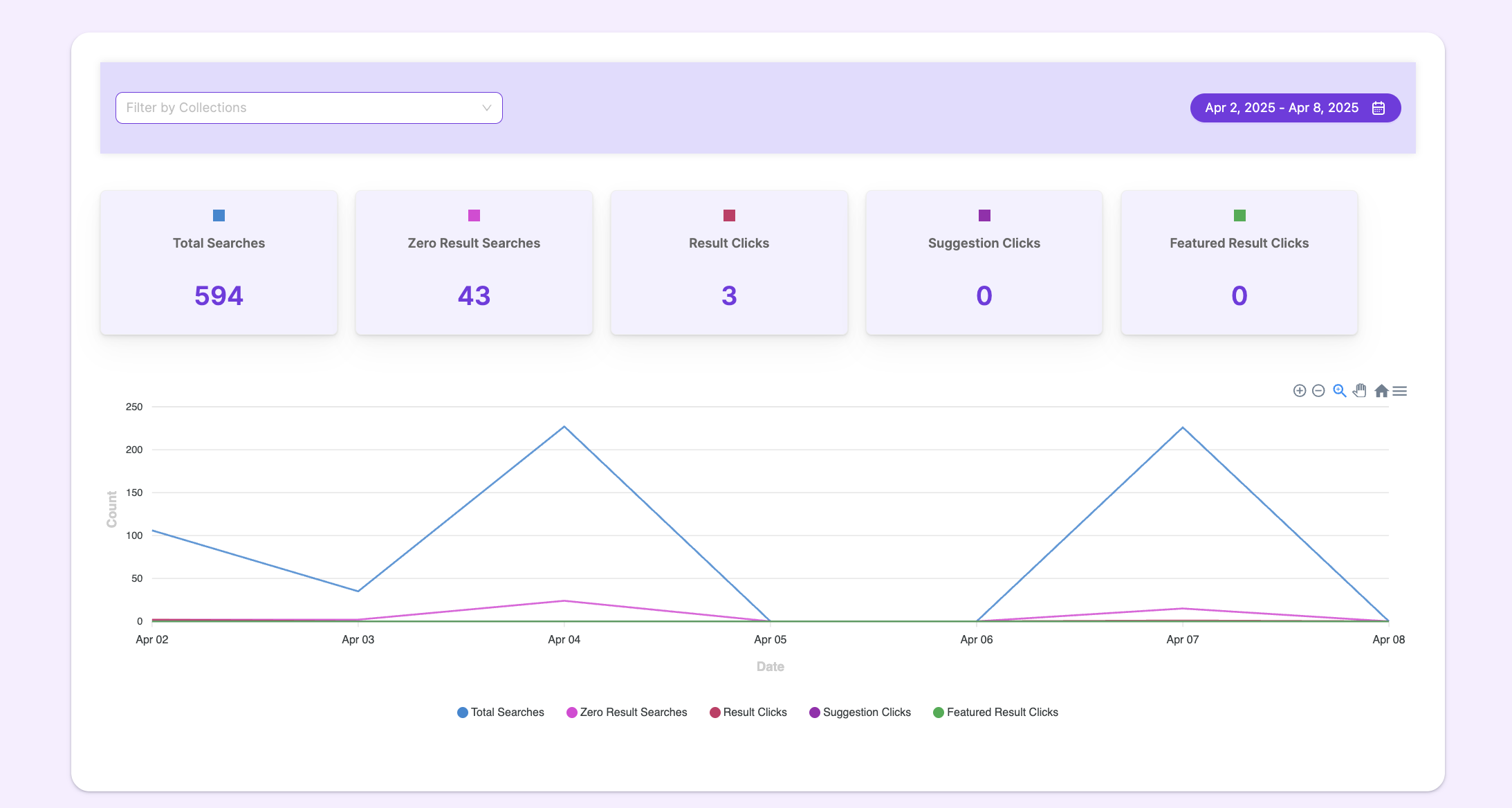Activate the hand panning tool
This screenshot has width=1512, height=808.
(x=1360, y=391)
